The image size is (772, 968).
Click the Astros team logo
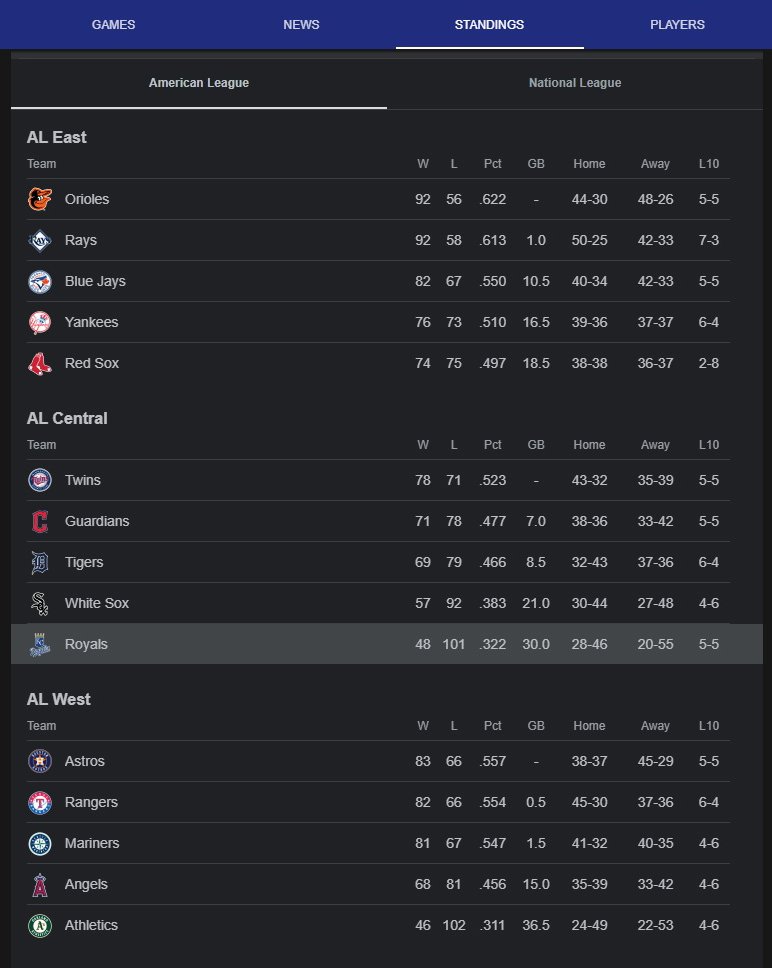pos(39,761)
